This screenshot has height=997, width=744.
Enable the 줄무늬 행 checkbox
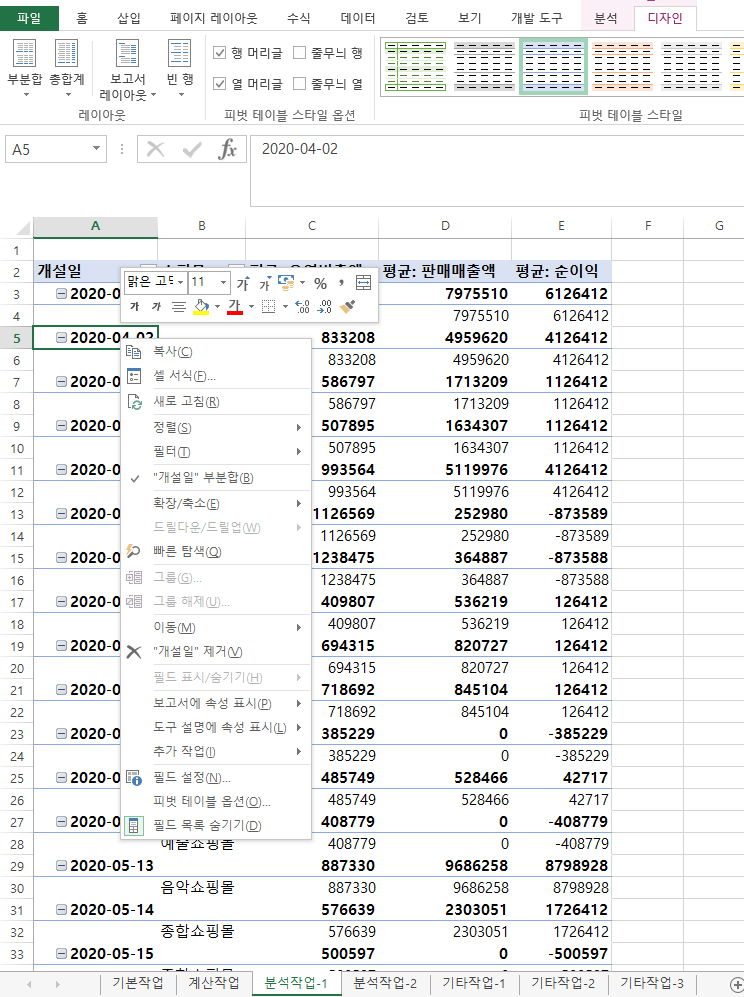click(300, 53)
